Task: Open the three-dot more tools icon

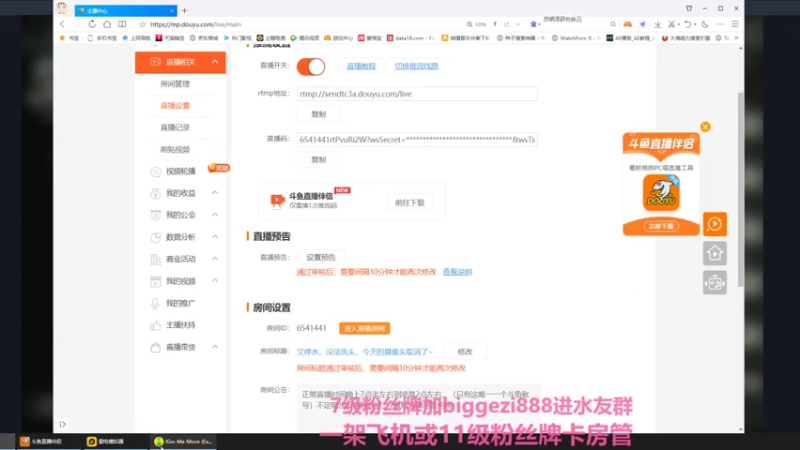Action: 720,24
